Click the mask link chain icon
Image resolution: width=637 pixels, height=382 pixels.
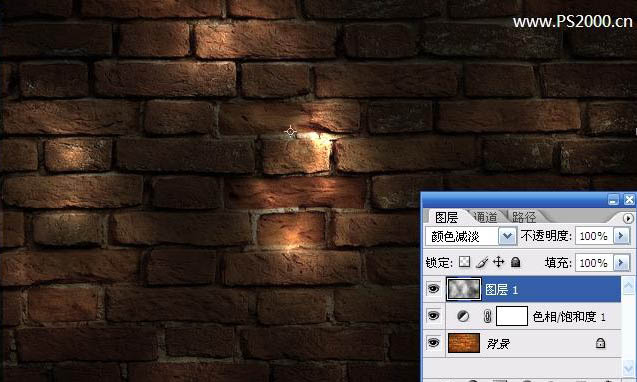click(487, 316)
